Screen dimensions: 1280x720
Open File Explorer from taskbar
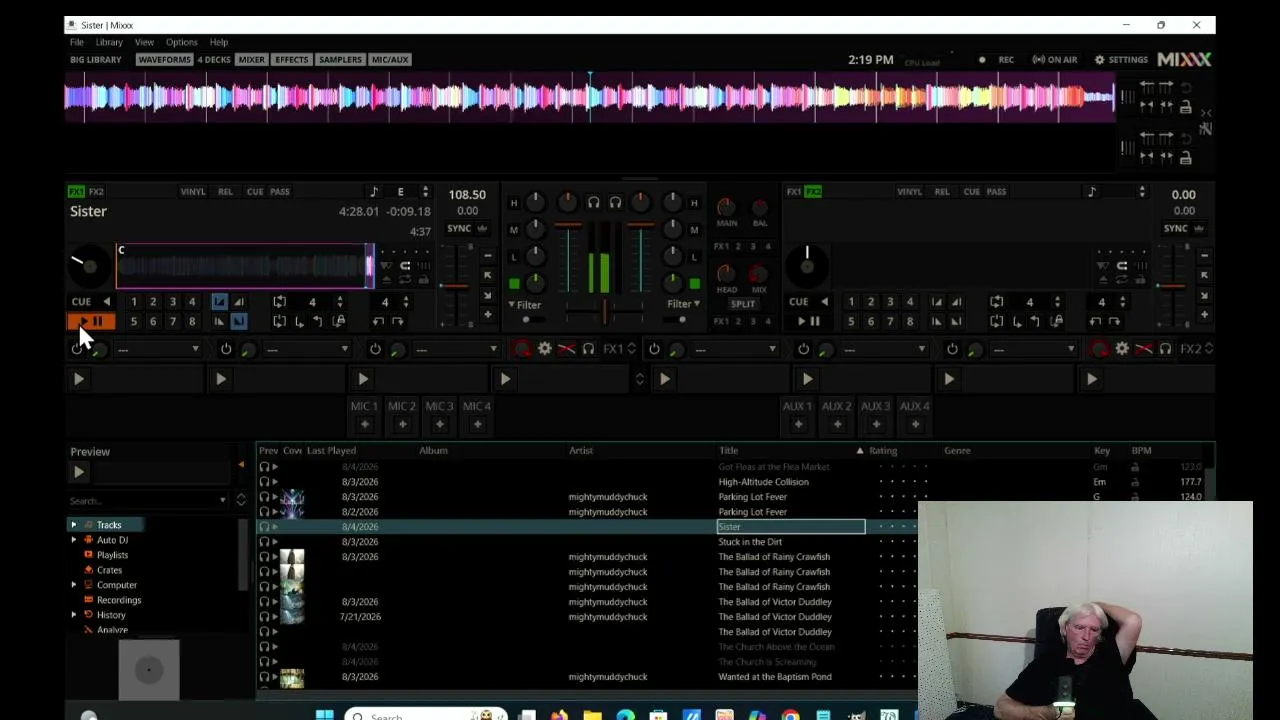pos(592,715)
